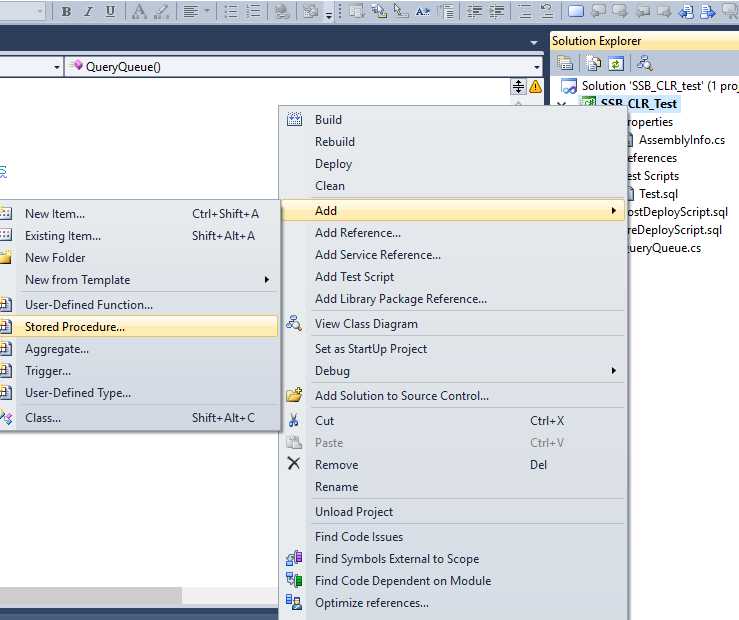Toggle Italic formatting in toolbar
The height and width of the screenshot is (620, 739).
click(x=88, y=11)
